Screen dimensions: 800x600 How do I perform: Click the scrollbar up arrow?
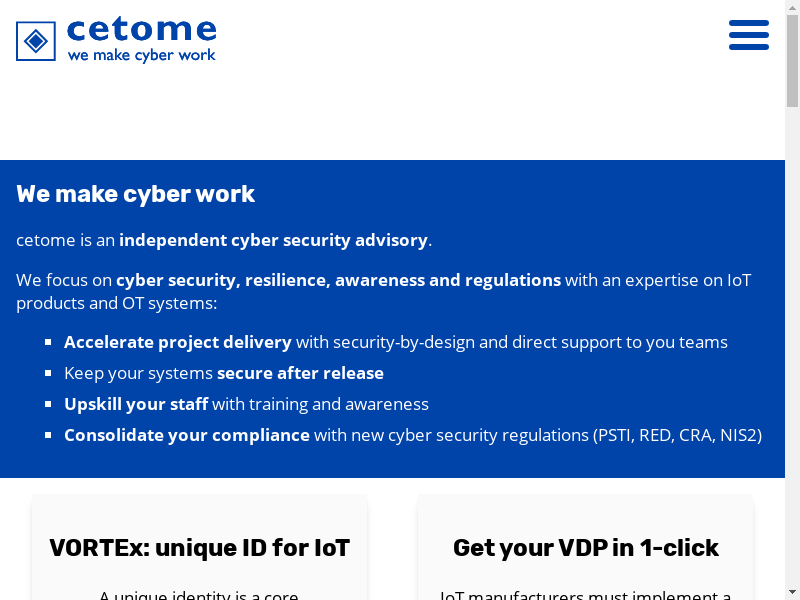(x=792, y=8)
